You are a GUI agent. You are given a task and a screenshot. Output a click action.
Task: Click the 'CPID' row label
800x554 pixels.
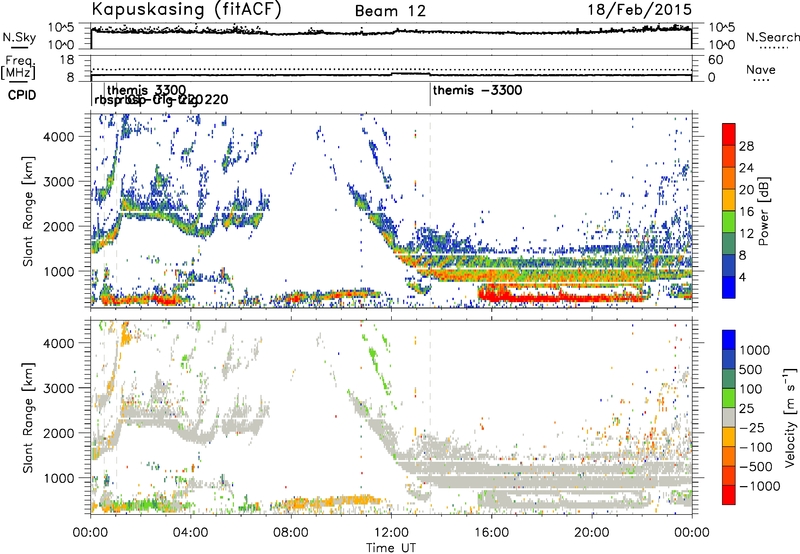point(22,95)
